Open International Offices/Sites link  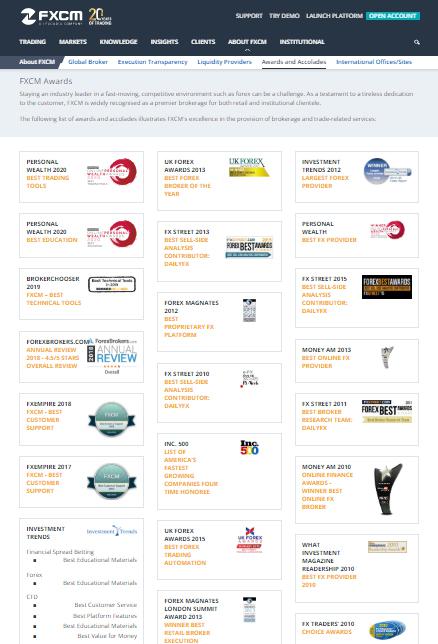click(x=374, y=62)
